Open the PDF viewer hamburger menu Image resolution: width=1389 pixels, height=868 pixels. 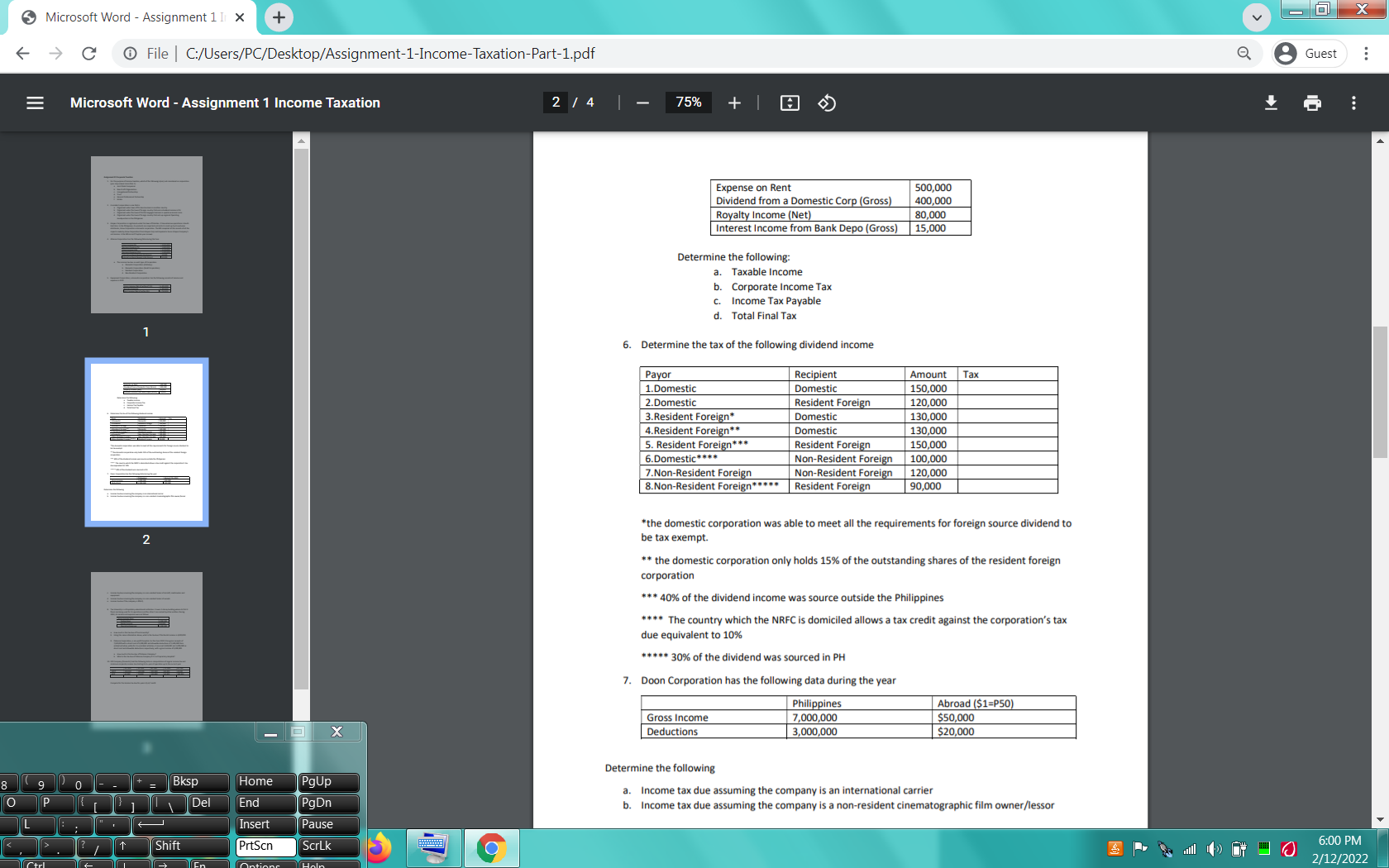pyautogui.click(x=35, y=103)
